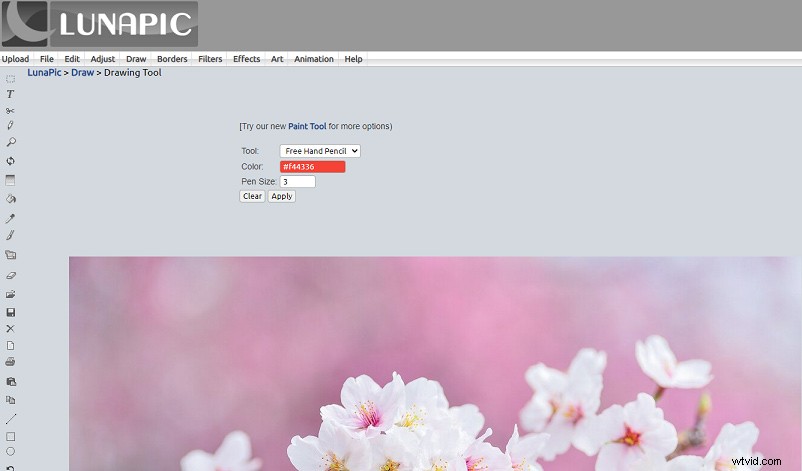Open the Borders menu

(172, 59)
